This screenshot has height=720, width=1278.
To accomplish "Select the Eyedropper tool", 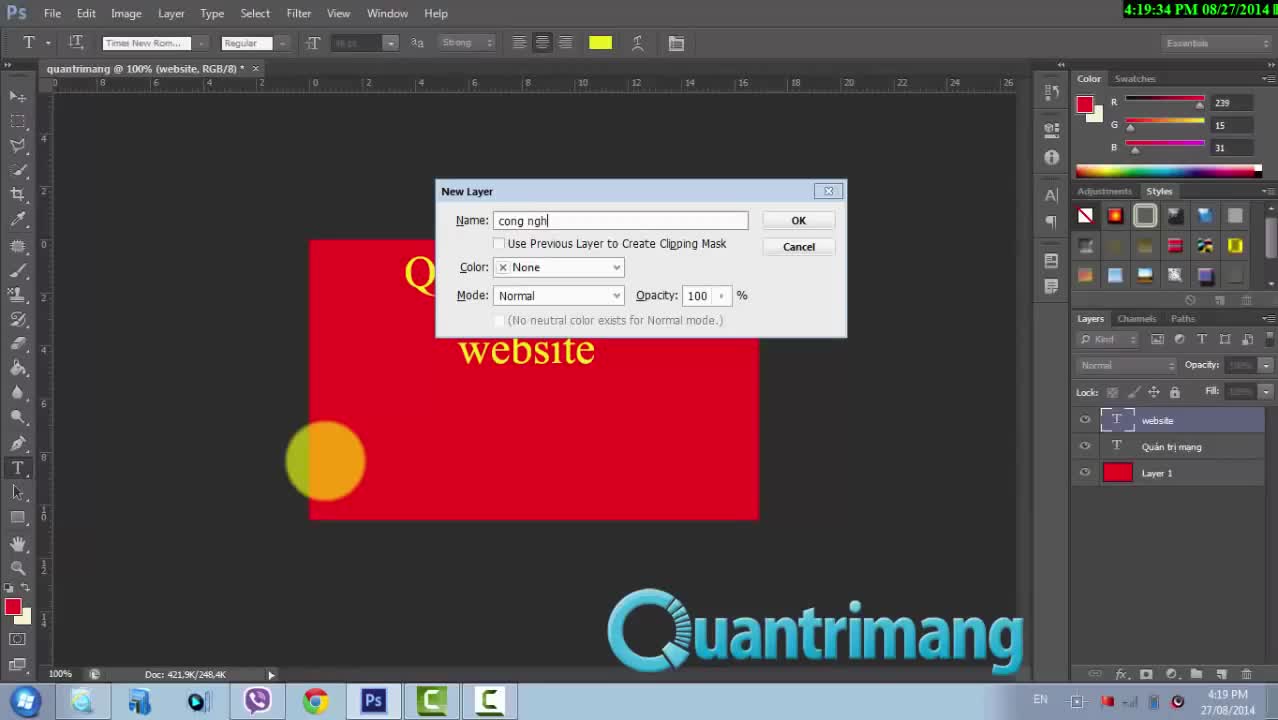I will point(18,219).
